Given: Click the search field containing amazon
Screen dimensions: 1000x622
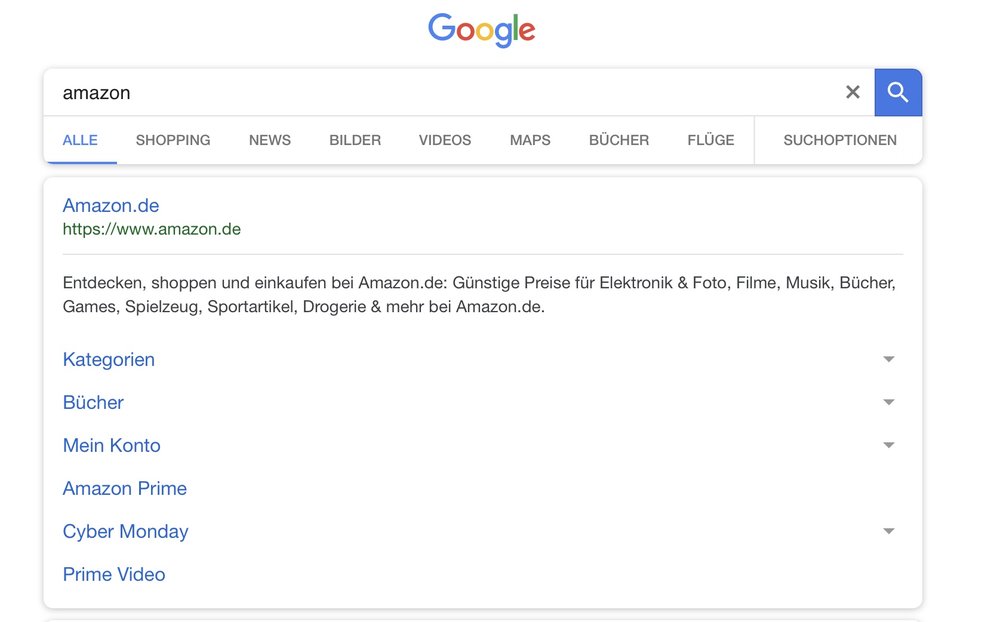Looking at the screenshot, I should pos(440,93).
